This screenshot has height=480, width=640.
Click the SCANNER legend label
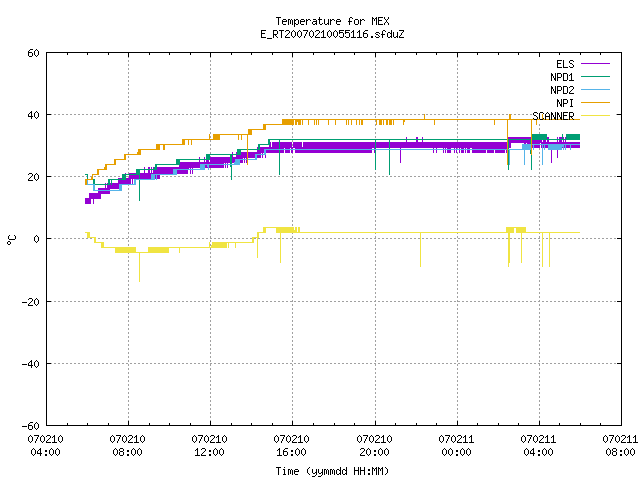tap(553, 116)
